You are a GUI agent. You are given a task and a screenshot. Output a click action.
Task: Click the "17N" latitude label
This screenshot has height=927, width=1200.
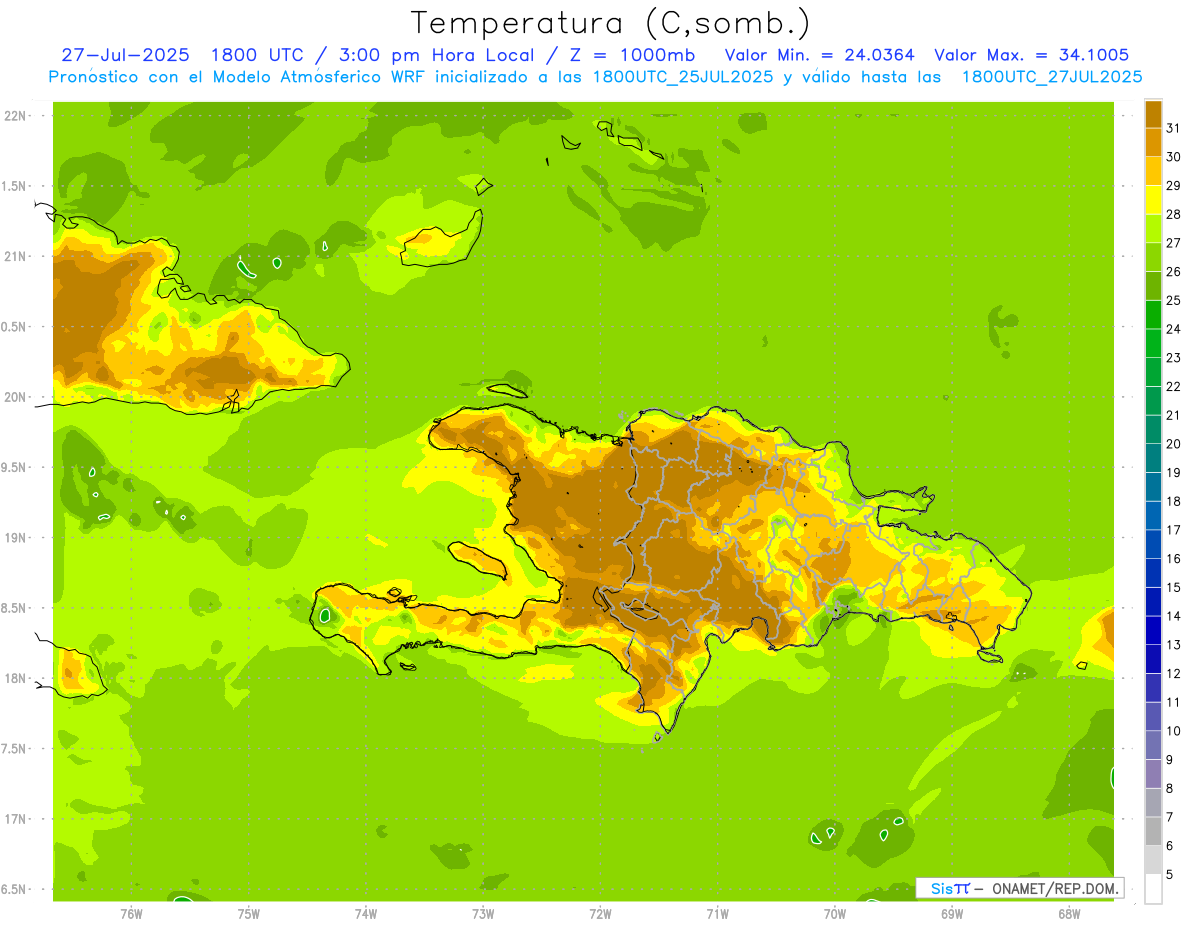pos(16,819)
